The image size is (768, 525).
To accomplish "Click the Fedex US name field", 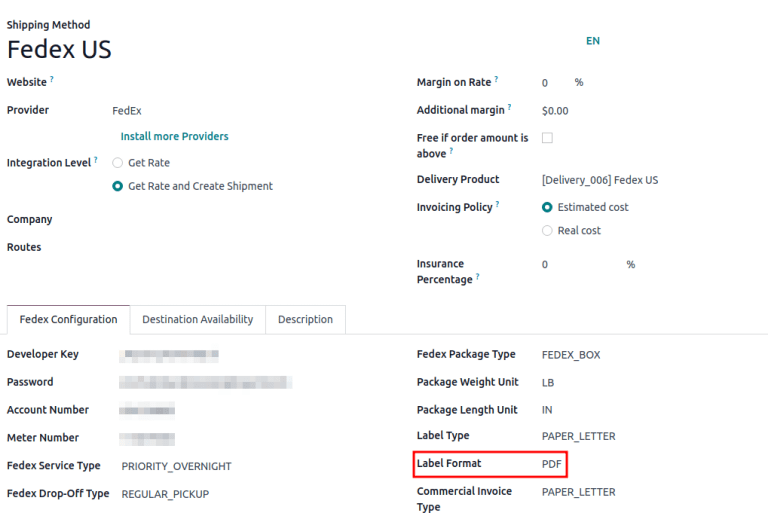I will tap(60, 50).
